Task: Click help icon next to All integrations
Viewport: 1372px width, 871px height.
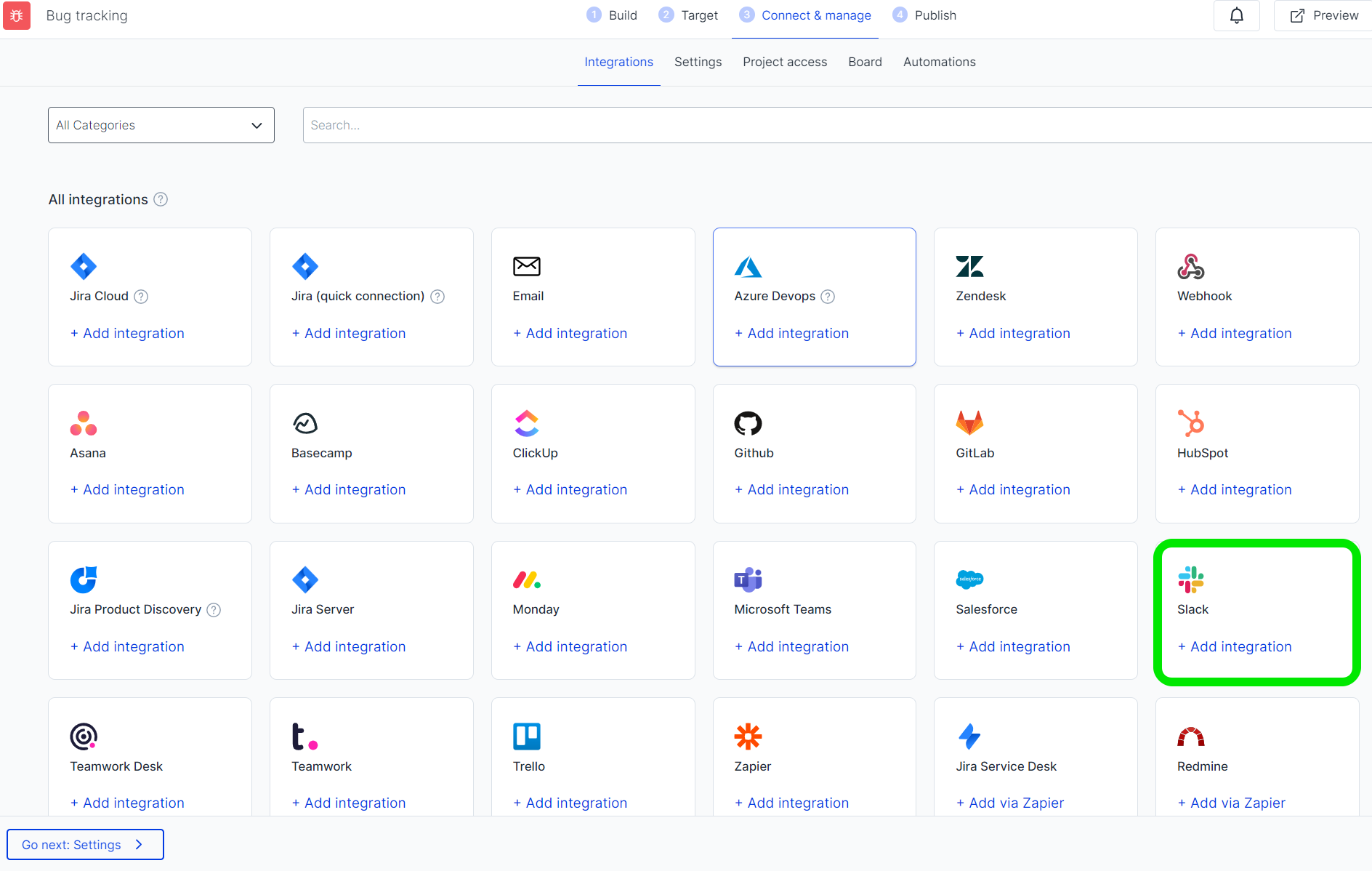Action: point(161,199)
